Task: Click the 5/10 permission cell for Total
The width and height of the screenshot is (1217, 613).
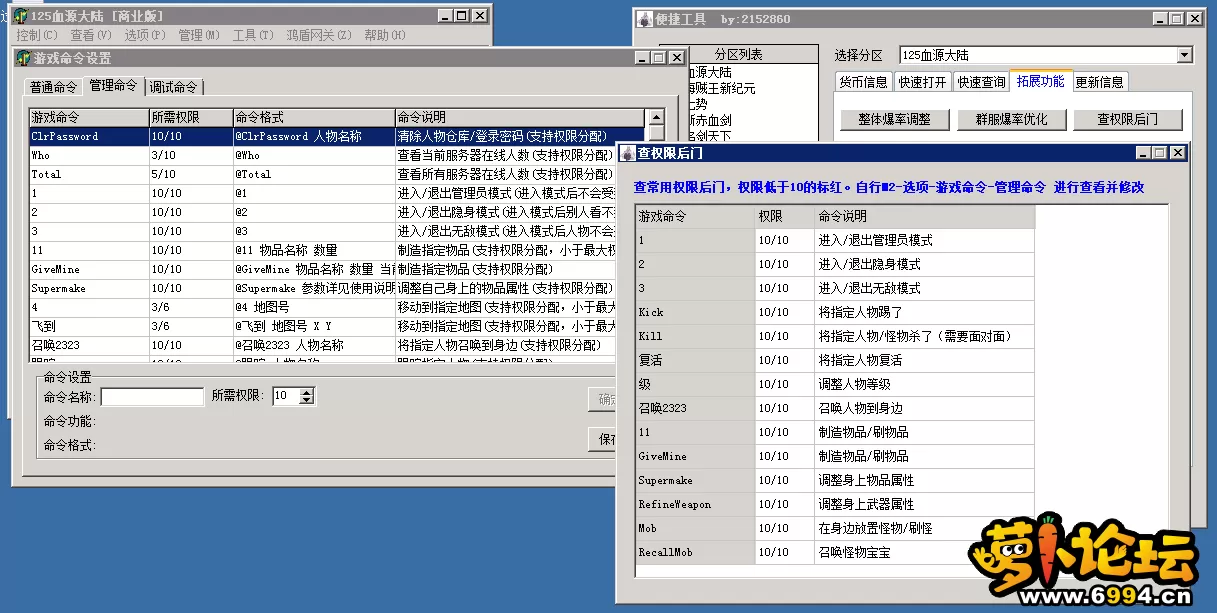Action: [x=190, y=174]
